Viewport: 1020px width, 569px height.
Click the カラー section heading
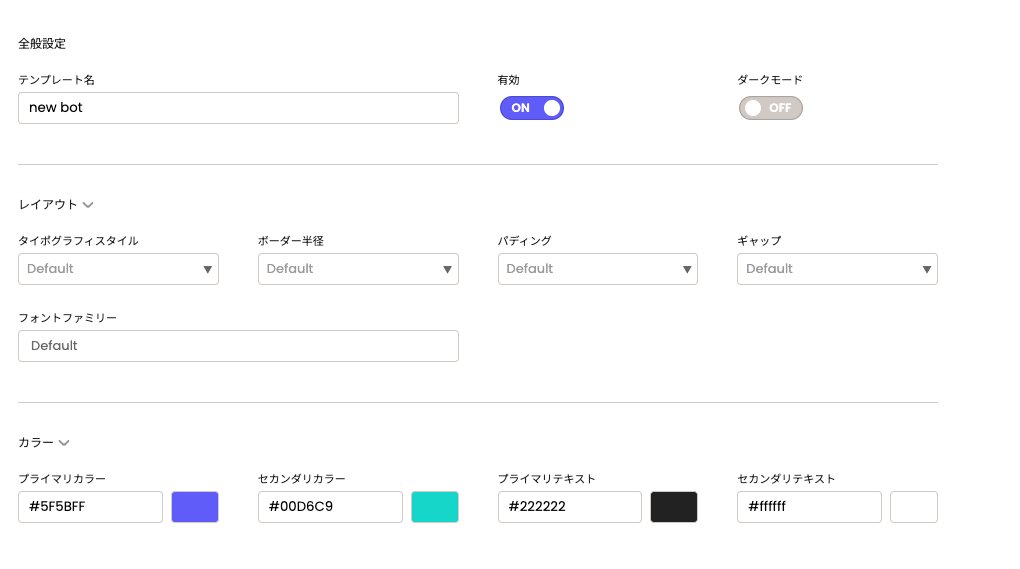(36, 443)
